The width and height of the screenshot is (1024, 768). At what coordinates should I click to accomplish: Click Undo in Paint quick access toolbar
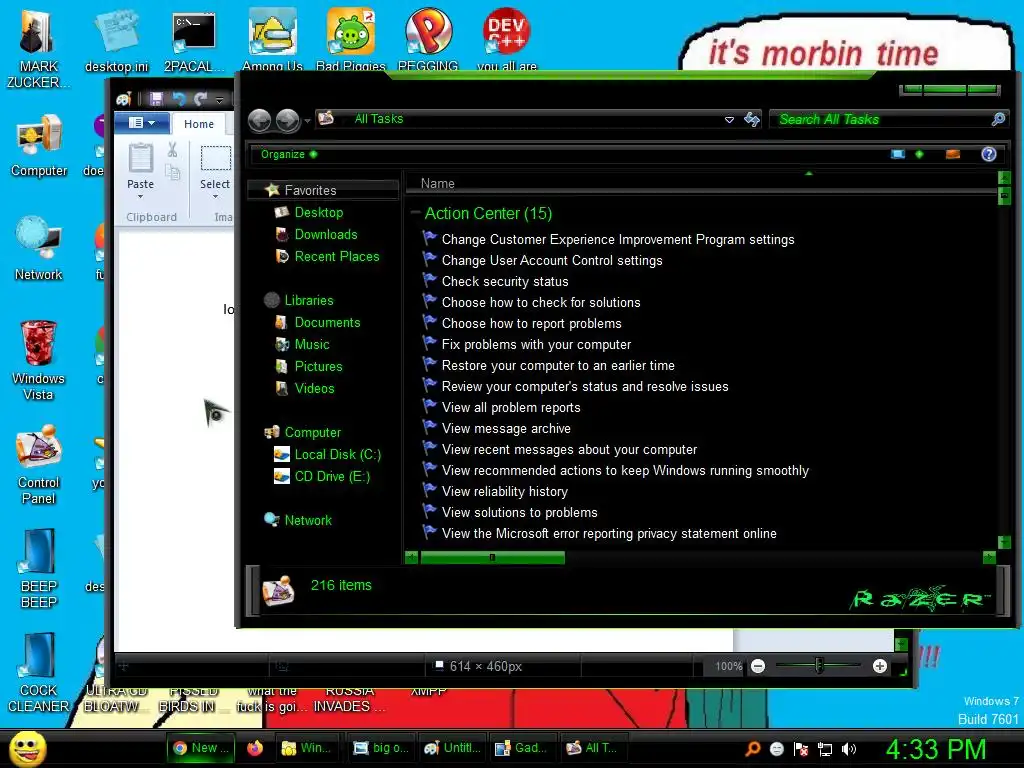(x=178, y=99)
